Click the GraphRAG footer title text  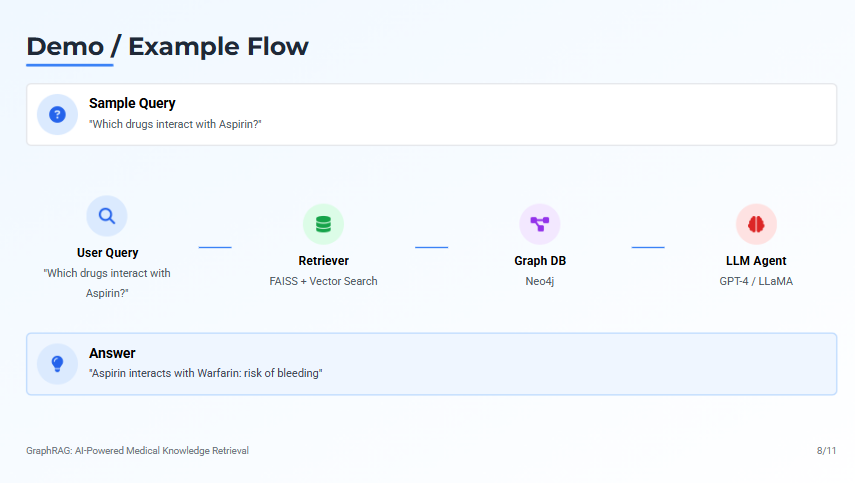click(137, 451)
